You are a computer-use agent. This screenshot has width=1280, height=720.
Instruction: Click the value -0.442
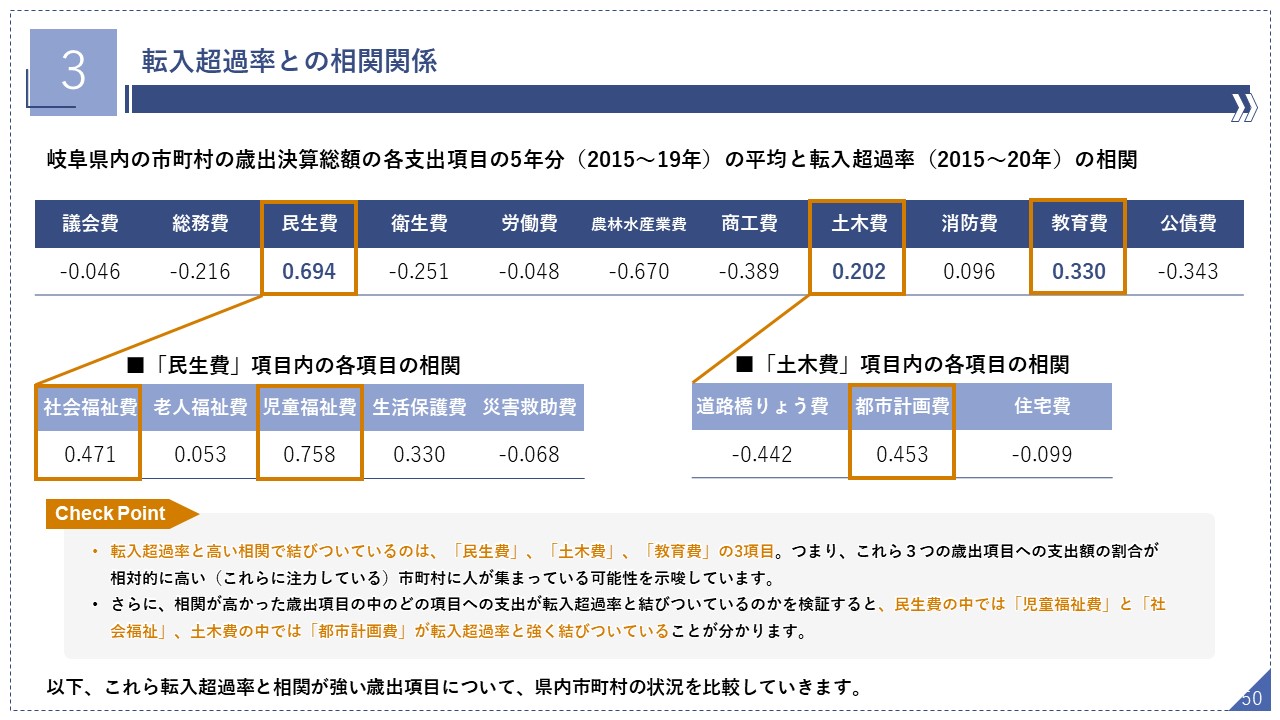762,455
